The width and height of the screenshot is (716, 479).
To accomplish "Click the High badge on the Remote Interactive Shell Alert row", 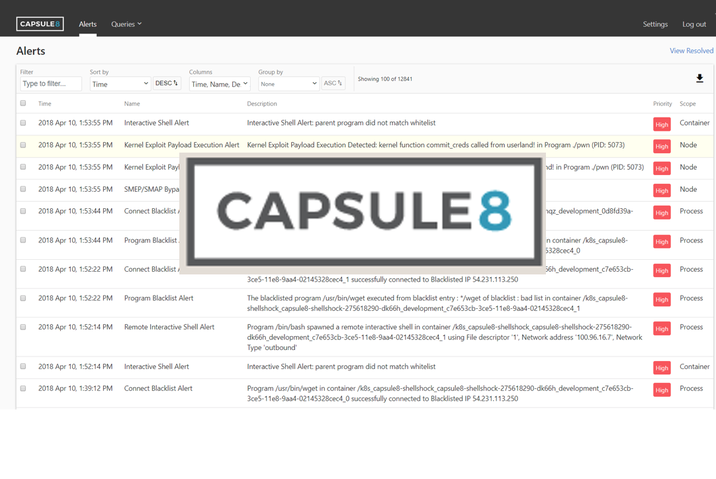I will (662, 329).
